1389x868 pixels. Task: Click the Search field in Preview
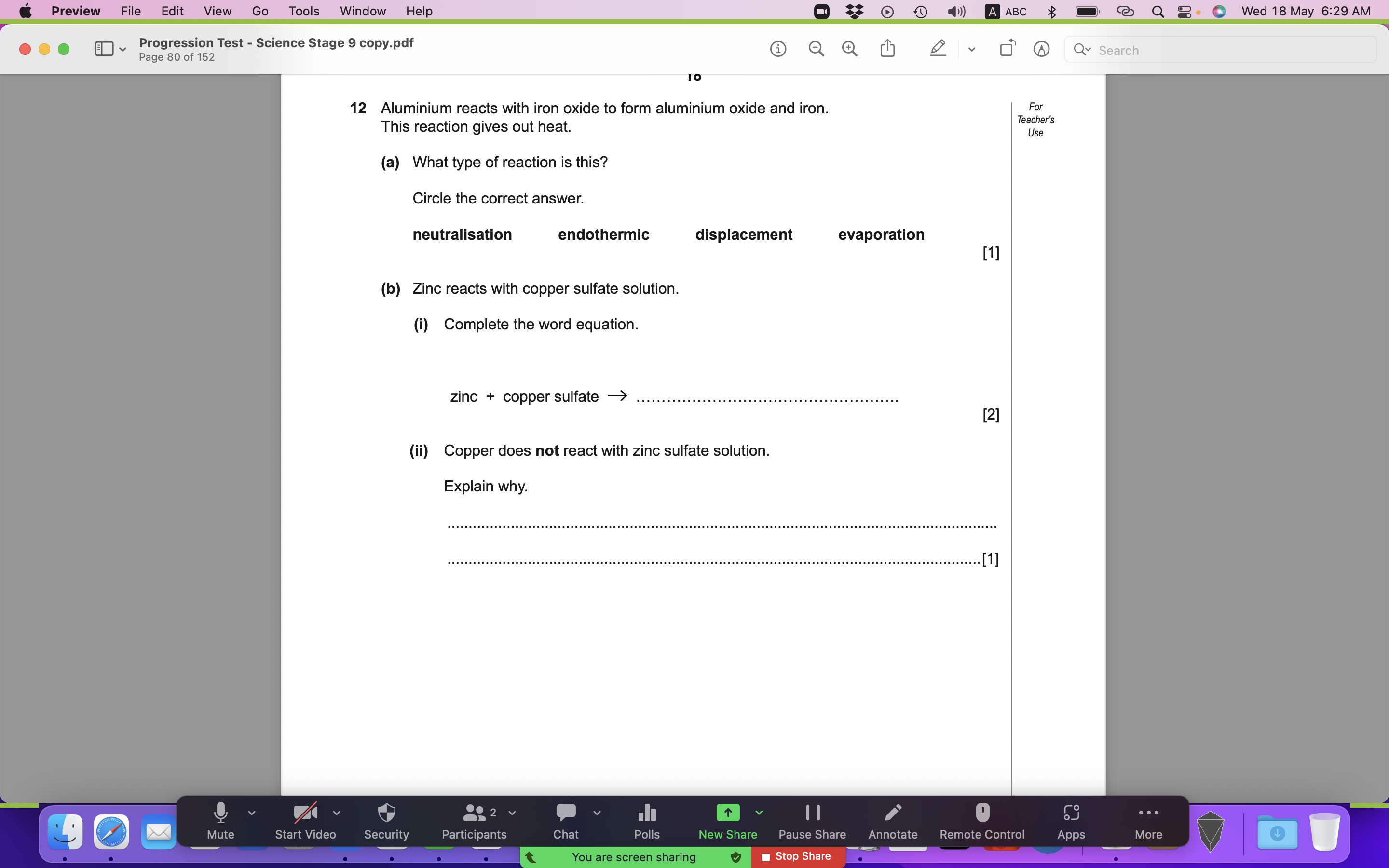[x=1220, y=50]
